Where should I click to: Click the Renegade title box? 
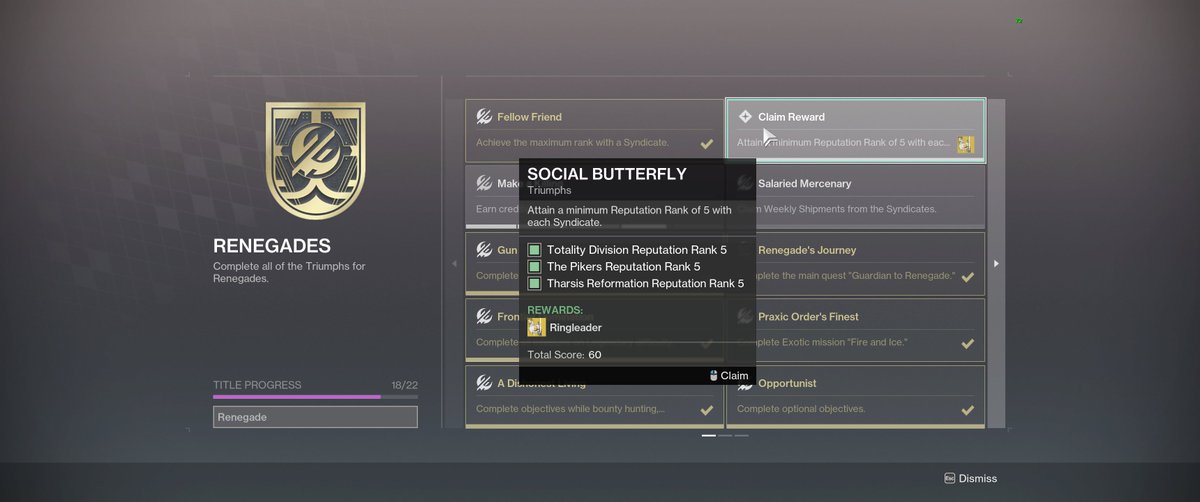click(x=315, y=417)
